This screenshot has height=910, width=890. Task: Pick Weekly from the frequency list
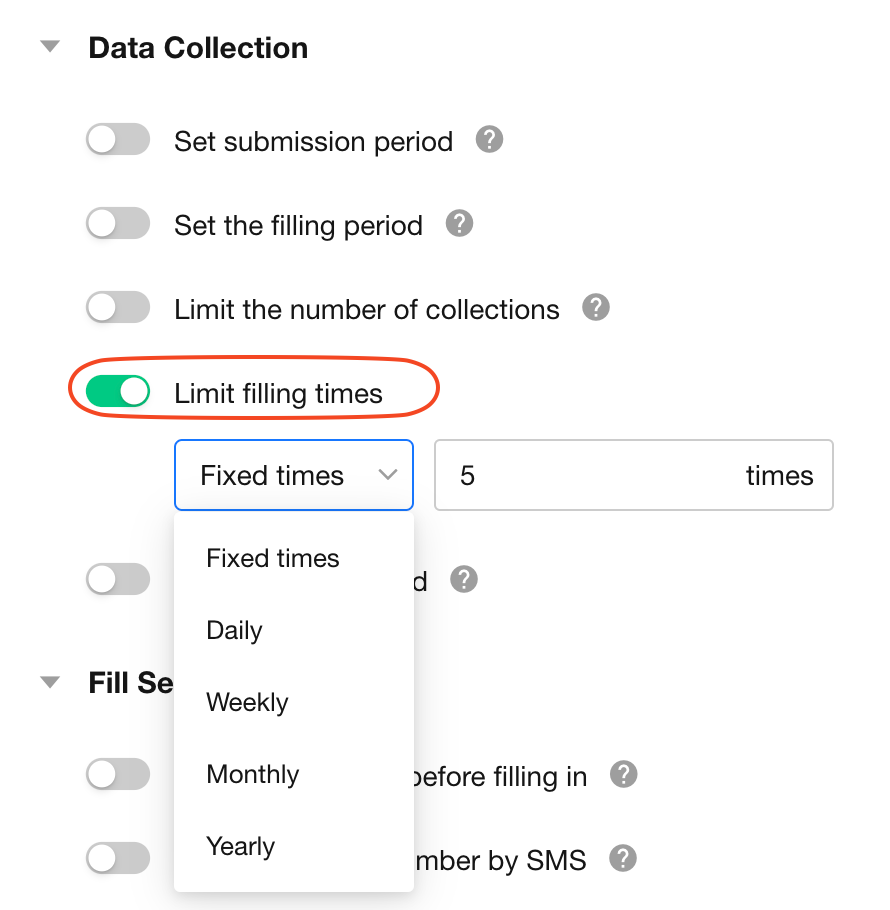pos(247,703)
